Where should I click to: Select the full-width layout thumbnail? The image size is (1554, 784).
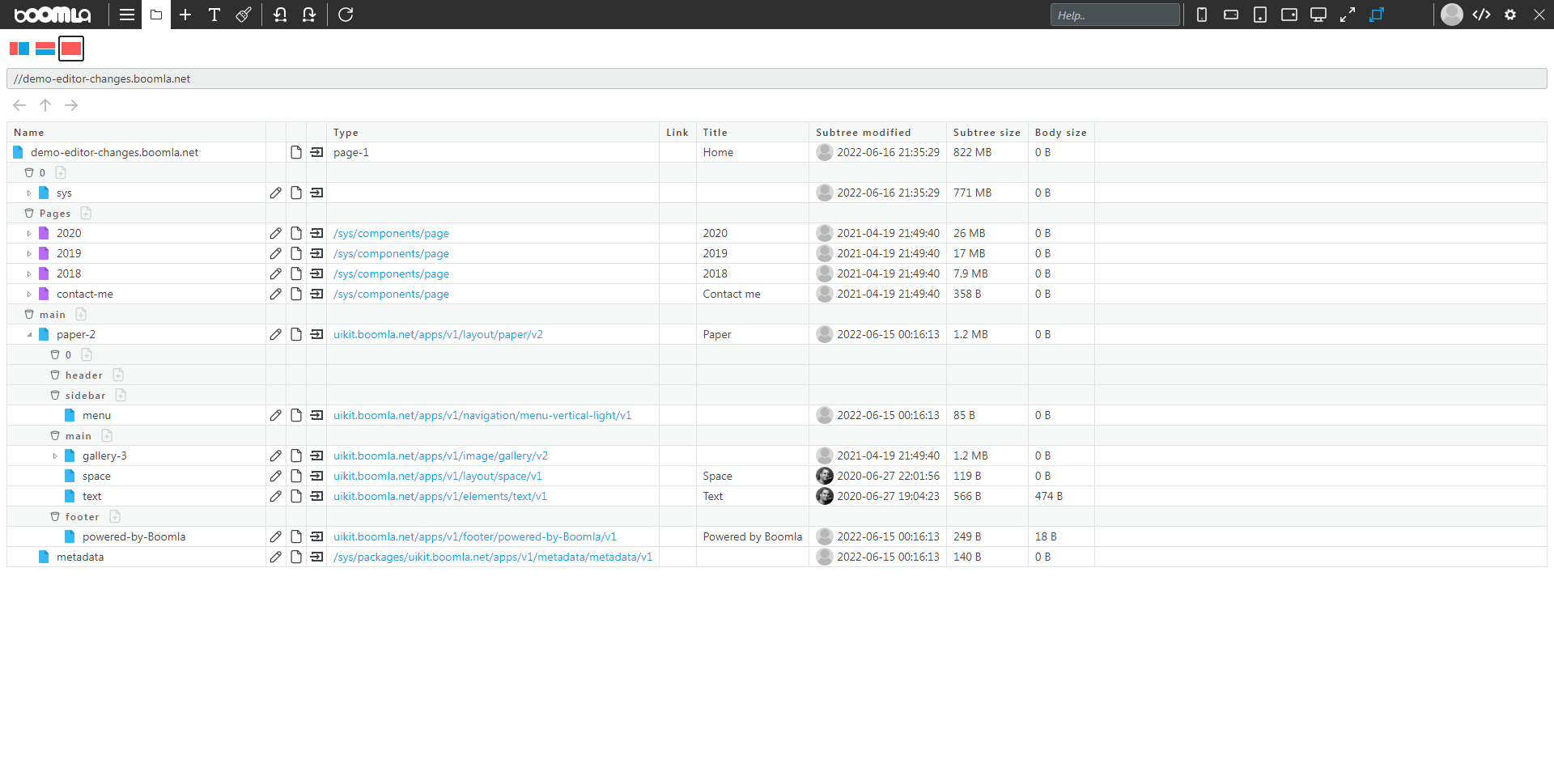pyautogui.click(x=71, y=49)
